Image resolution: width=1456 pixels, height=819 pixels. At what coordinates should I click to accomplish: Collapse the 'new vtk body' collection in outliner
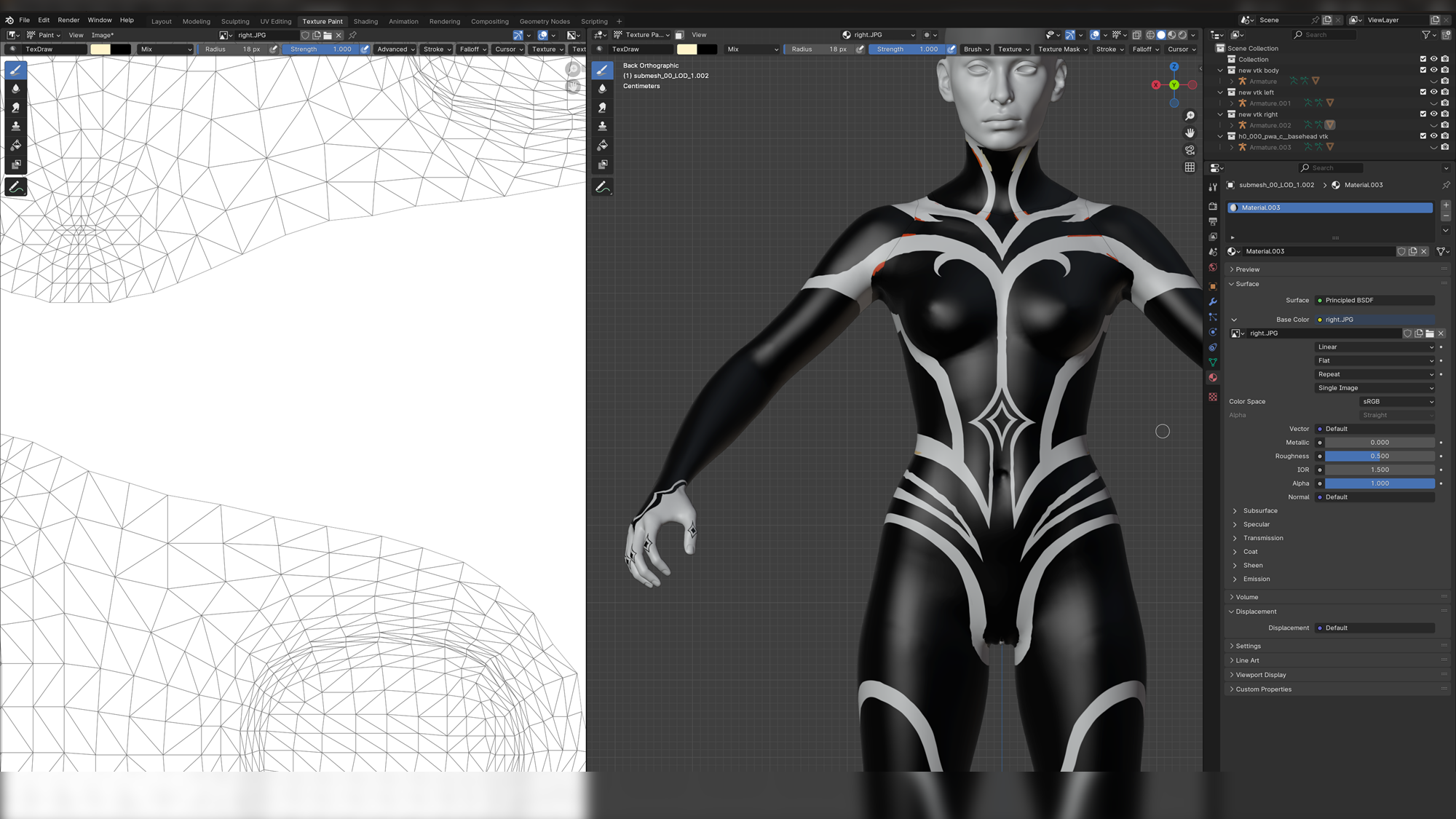coord(1220,71)
